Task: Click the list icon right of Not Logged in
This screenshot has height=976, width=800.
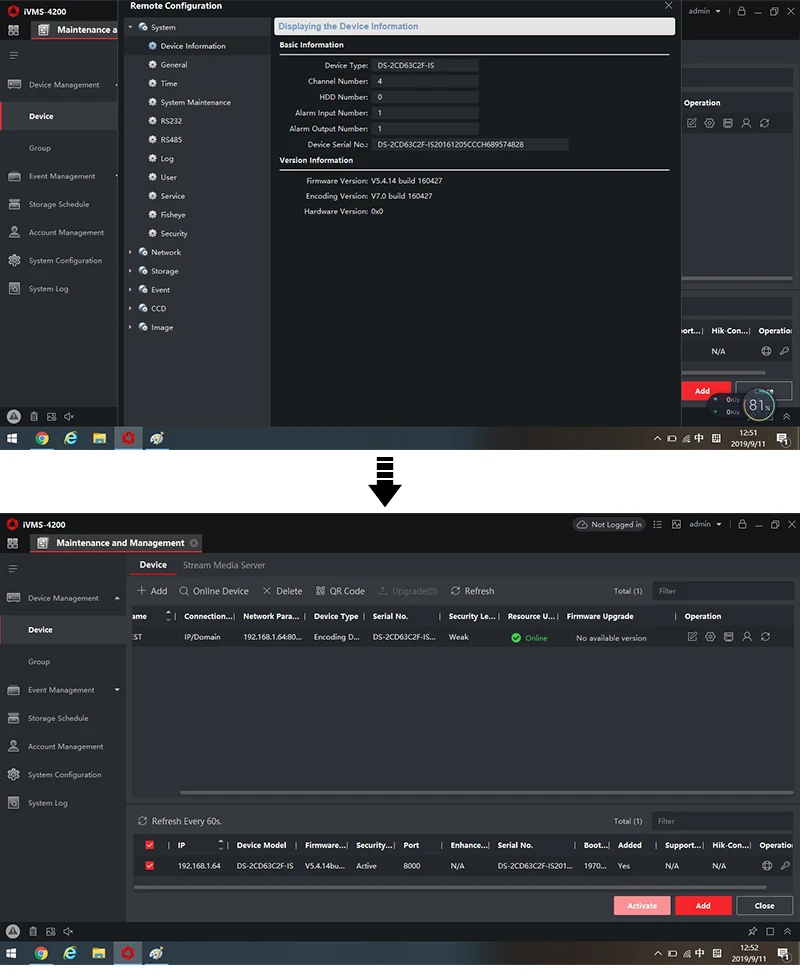Action: [657, 525]
